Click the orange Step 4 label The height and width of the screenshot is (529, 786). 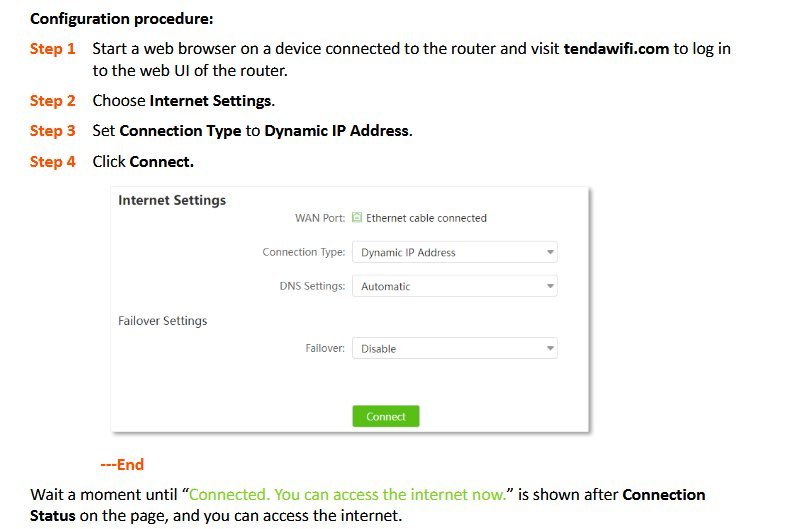[52, 161]
